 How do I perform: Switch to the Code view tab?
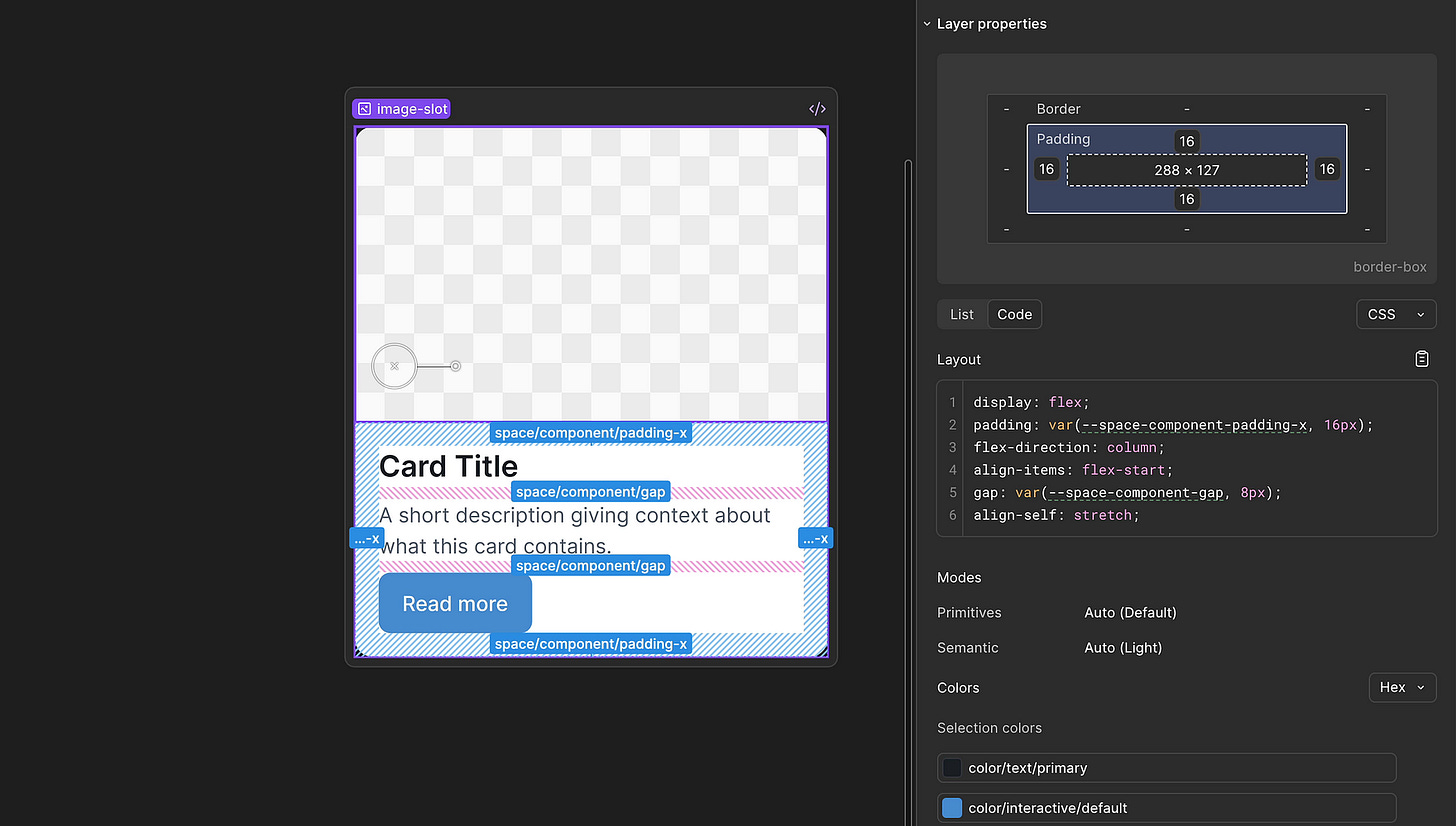[x=1013, y=313]
